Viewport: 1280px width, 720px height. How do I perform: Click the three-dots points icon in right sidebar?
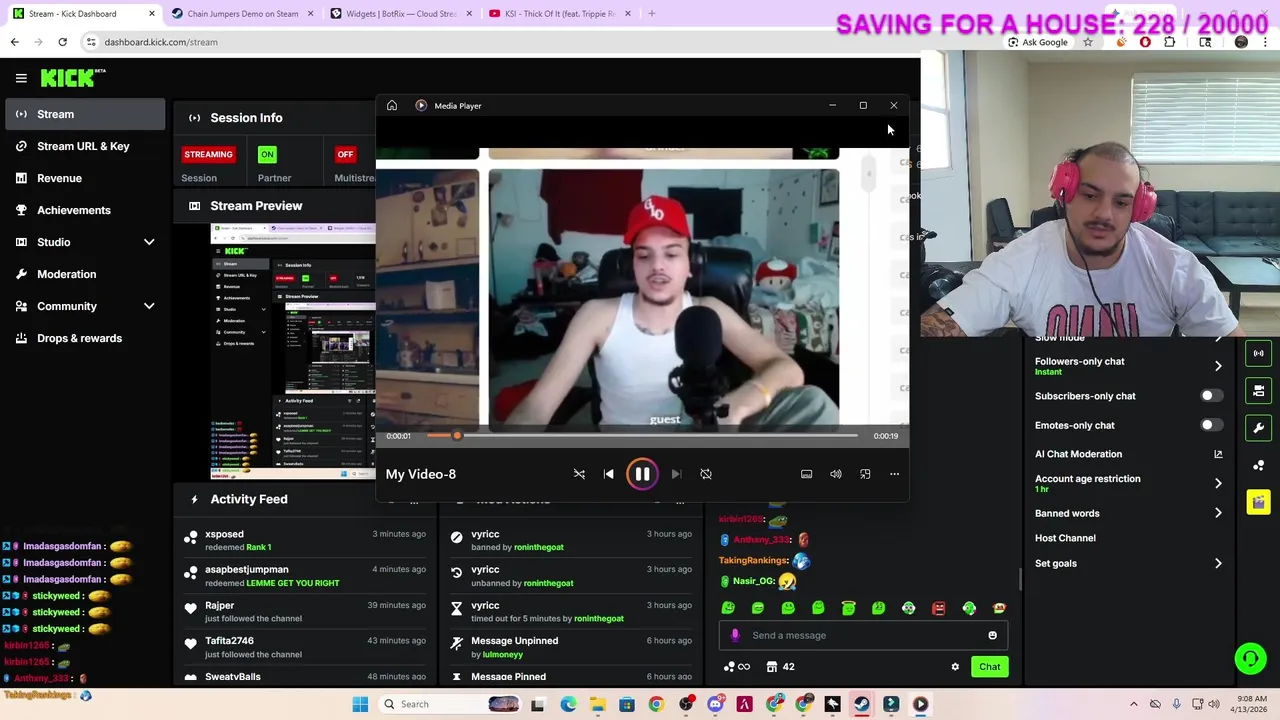(1259, 465)
